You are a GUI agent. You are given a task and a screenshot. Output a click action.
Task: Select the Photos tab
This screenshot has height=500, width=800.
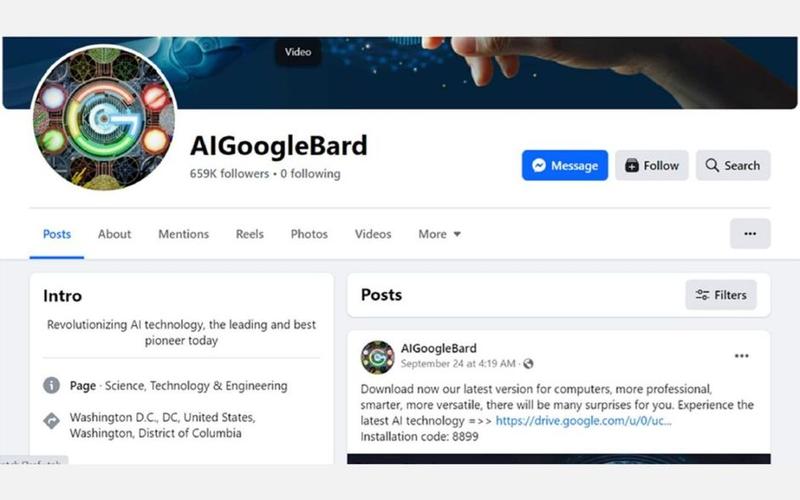click(x=309, y=234)
